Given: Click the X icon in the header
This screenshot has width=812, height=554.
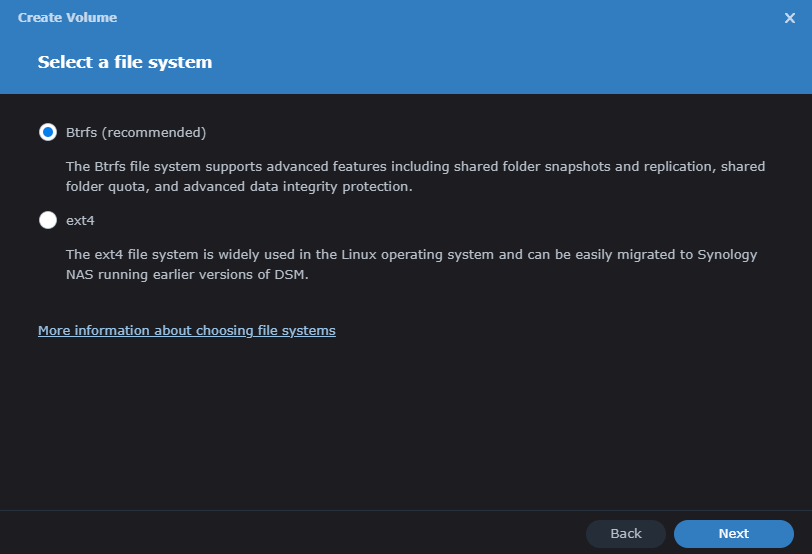Looking at the screenshot, I should 789,18.
